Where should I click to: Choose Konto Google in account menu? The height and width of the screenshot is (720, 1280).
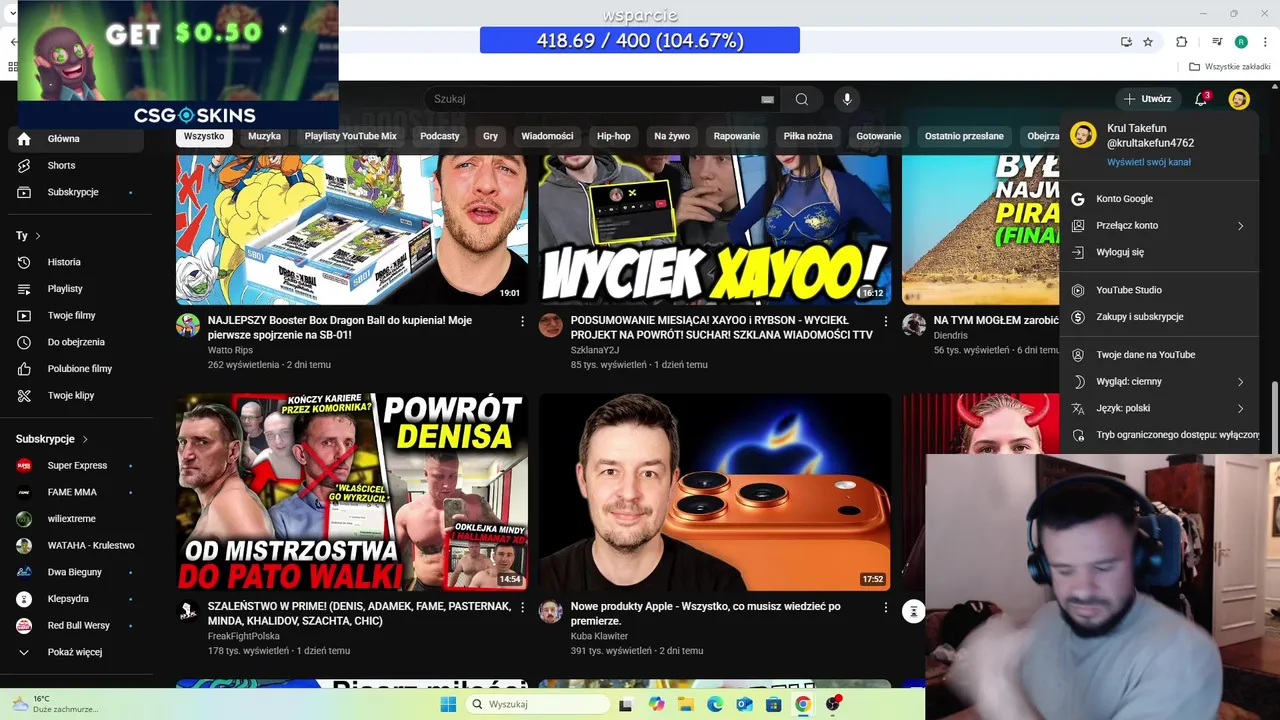coord(1159,199)
